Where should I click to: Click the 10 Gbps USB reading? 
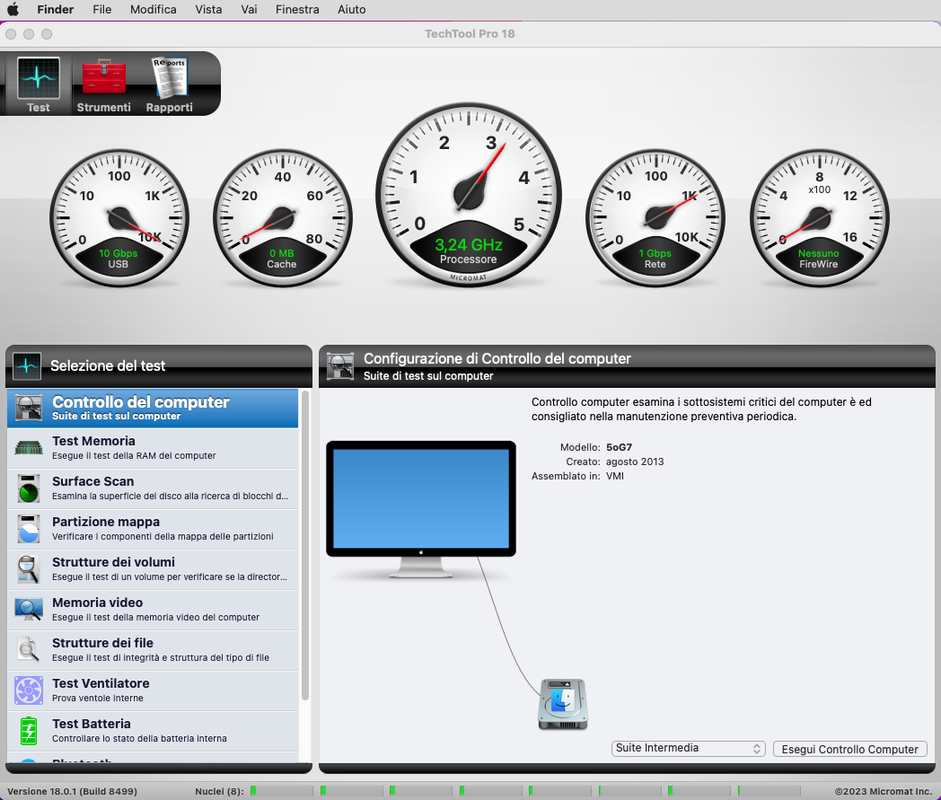coord(118,253)
